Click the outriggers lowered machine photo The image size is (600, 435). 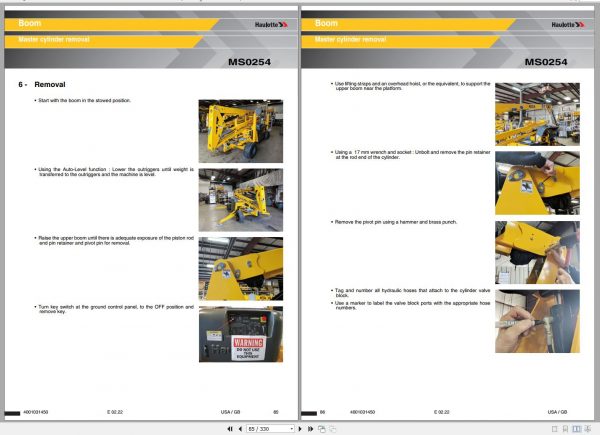(241, 200)
